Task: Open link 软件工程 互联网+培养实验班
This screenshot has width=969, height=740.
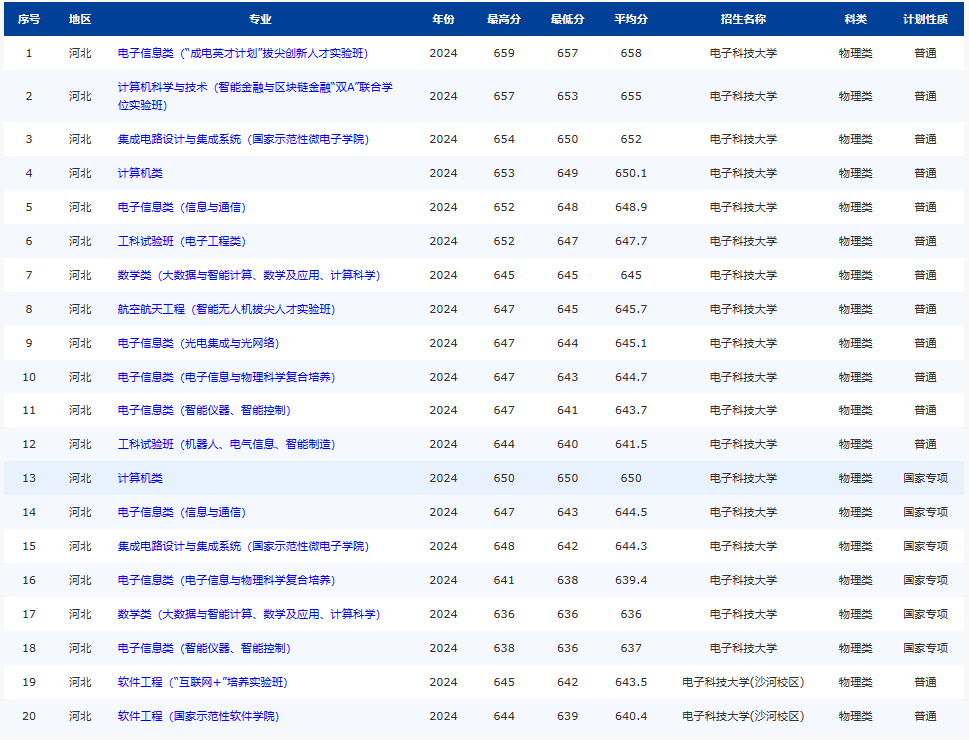Action: pos(203,682)
